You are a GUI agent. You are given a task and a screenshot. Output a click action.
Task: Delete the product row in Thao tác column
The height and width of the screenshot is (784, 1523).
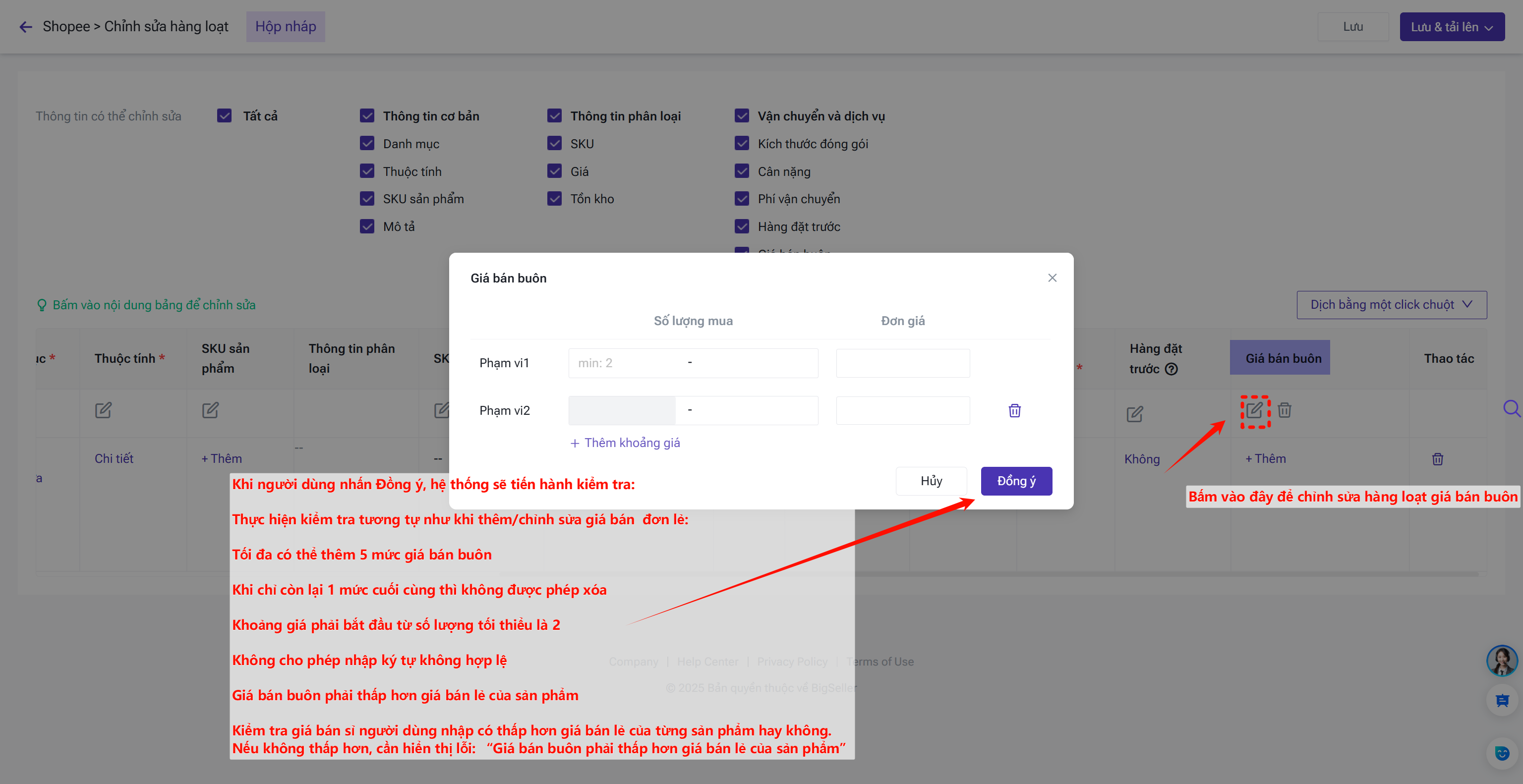[1437, 459]
